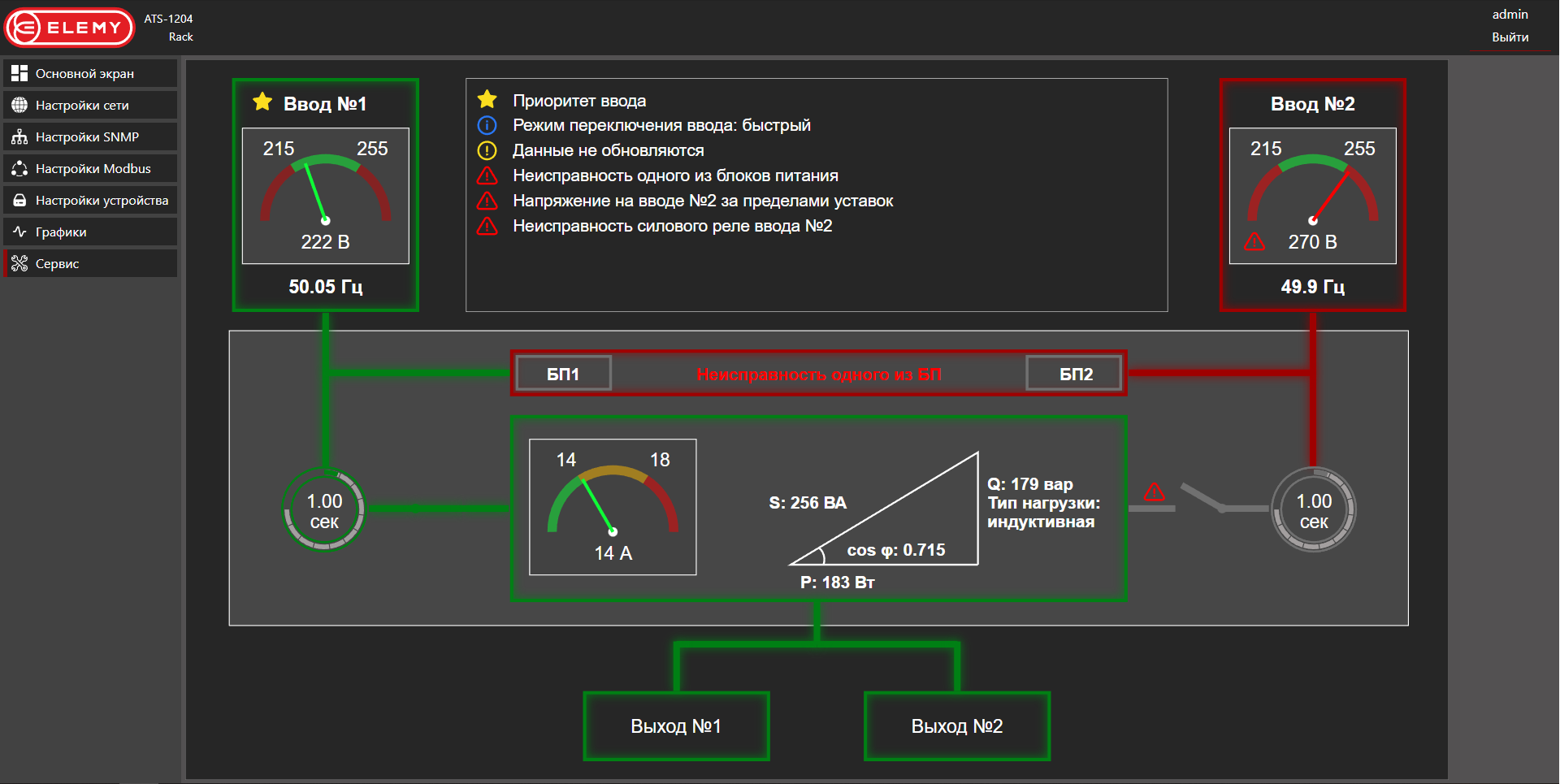Open Настройки сети menu item
Viewport: 1560px width, 784px height.
[90, 105]
